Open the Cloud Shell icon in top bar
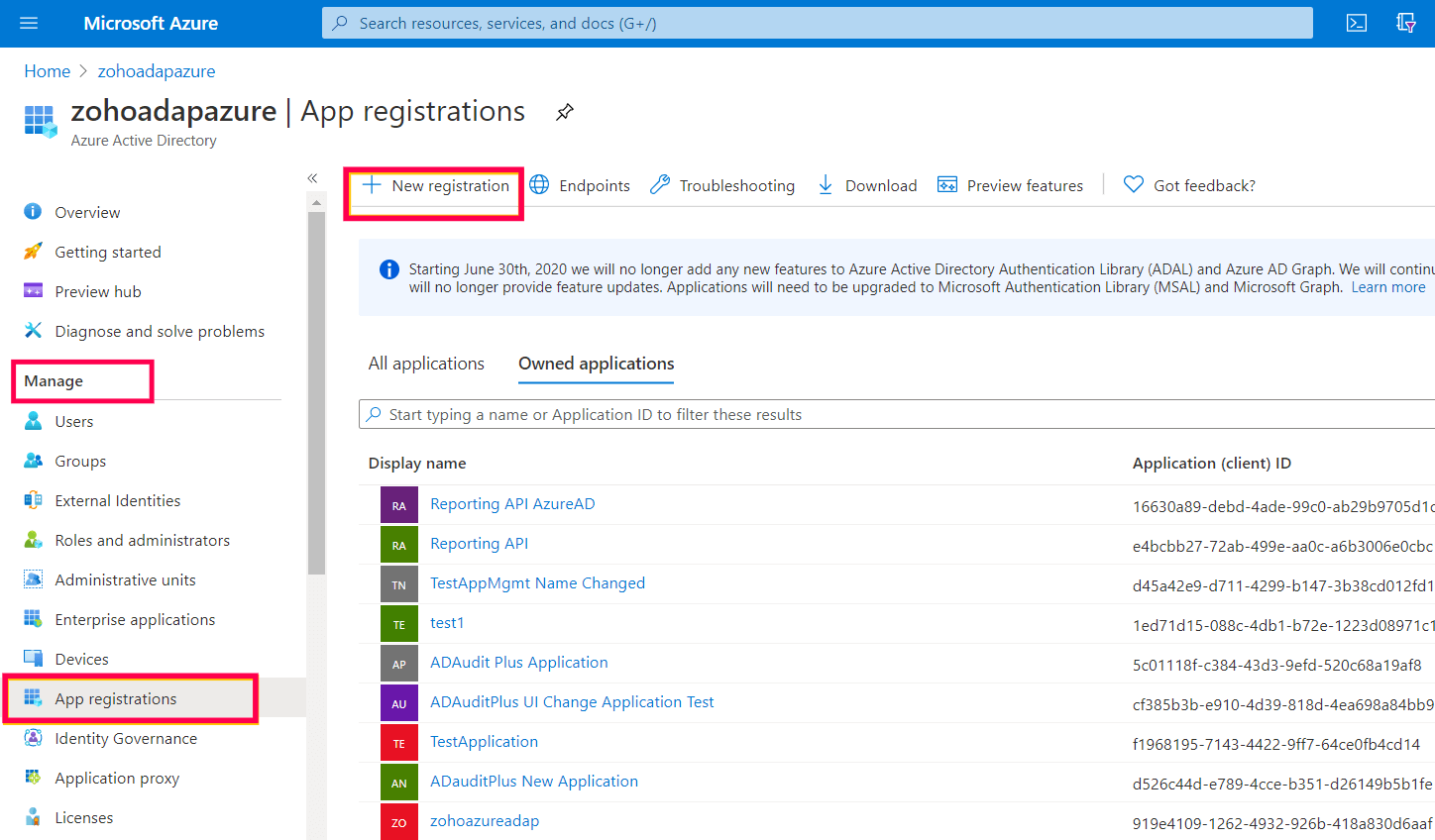Viewport: 1435px width, 840px height. point(1356,22)
